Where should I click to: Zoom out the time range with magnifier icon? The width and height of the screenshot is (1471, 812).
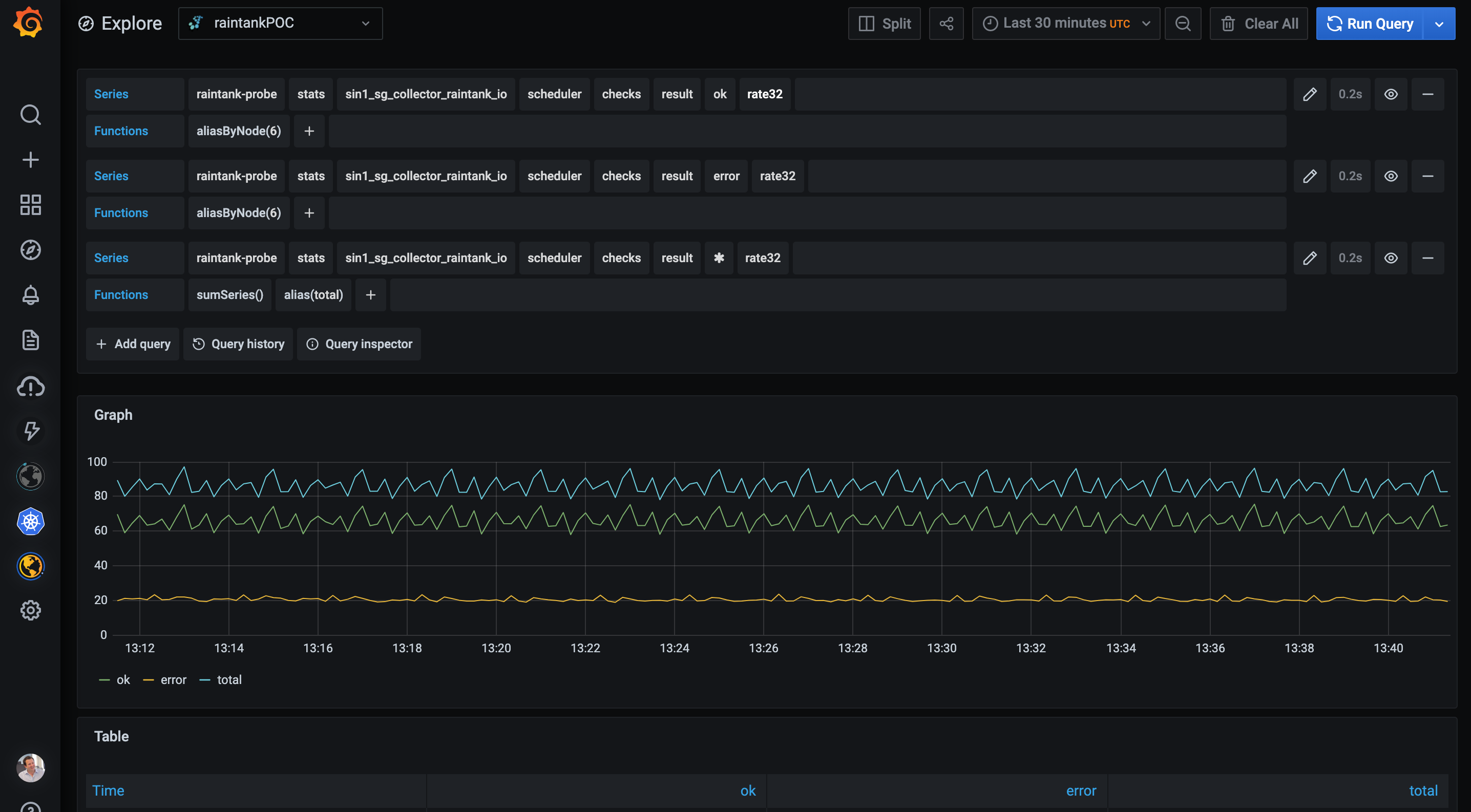tap(1183, 24)
